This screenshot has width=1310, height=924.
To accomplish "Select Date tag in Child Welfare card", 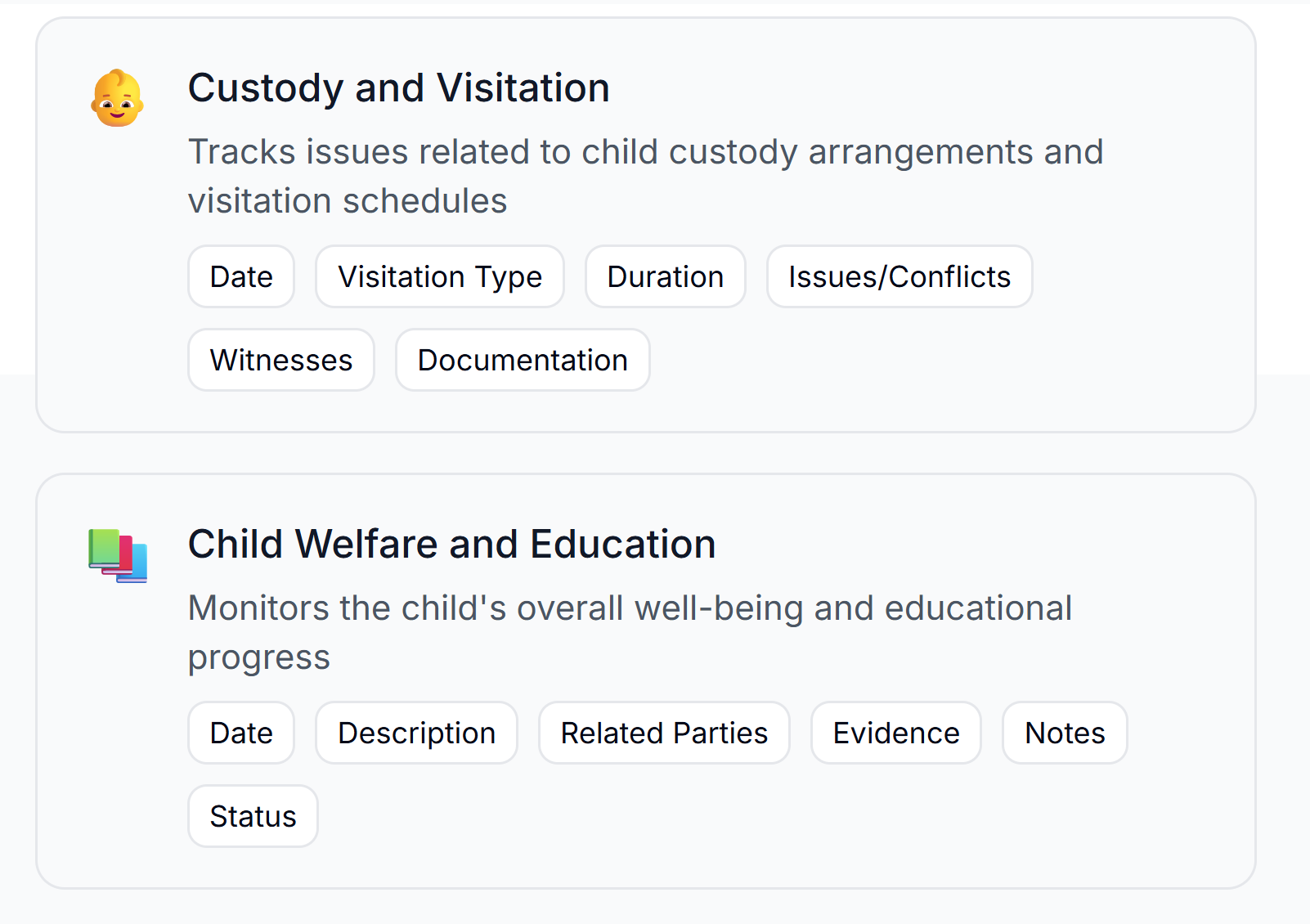I will pyautogui.click(x=241, y=733).
